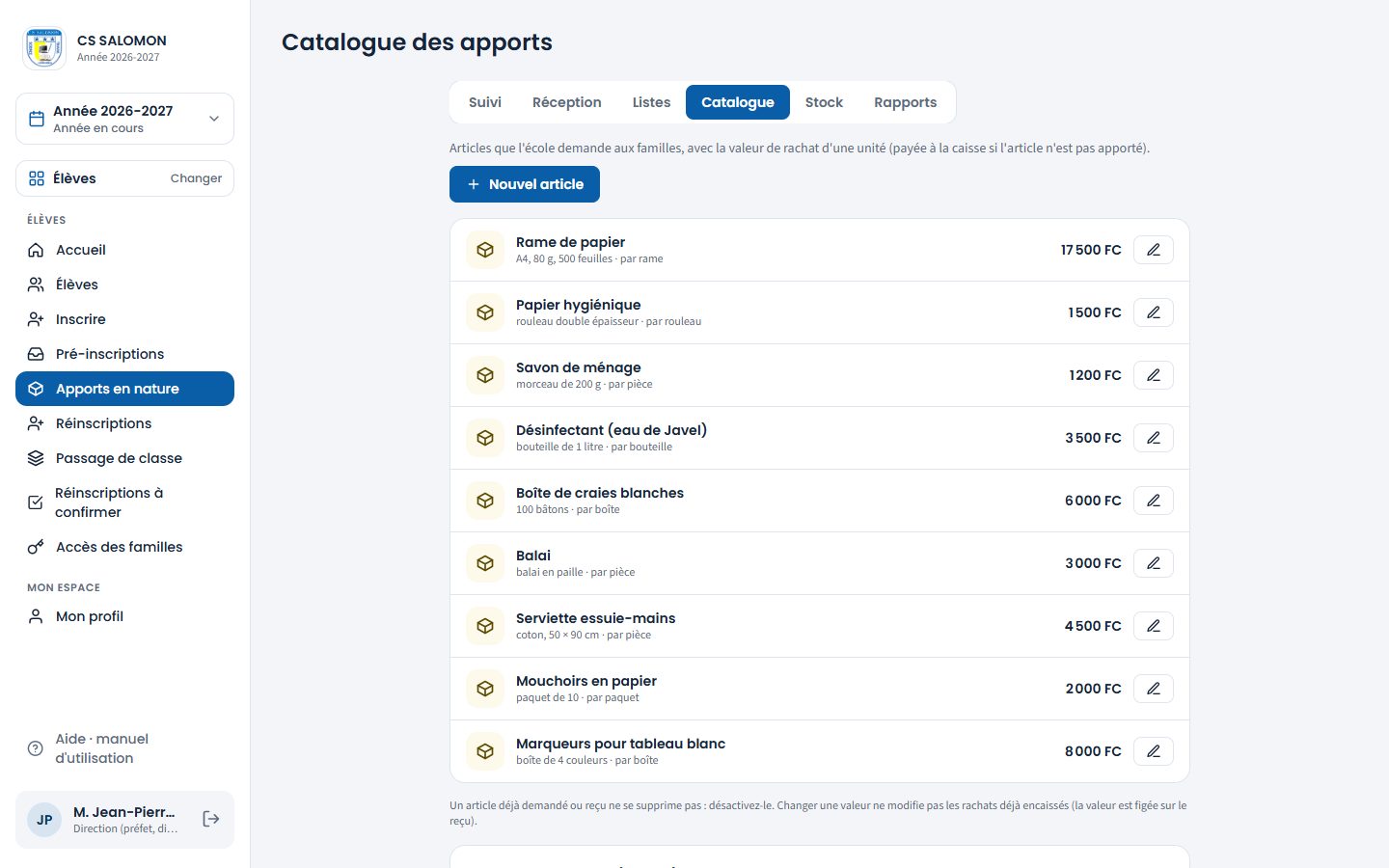This screenshot has width=1389, height=868.
Task: Click the box icon of Mouchoirs en papier
Action: [x=485, y=689]
